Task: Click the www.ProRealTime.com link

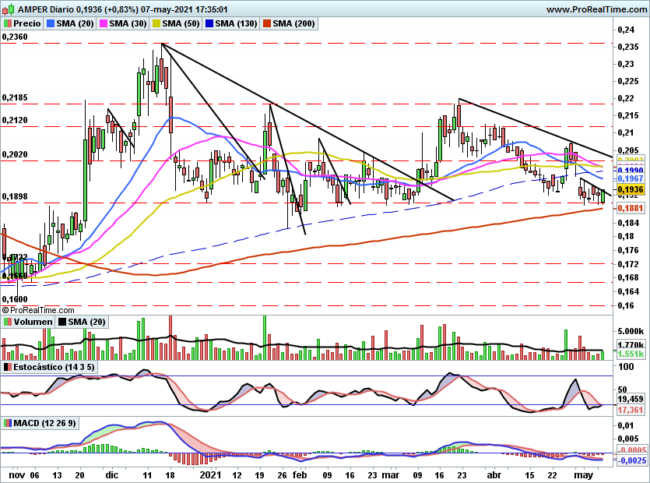Action: click(x=597, y=9)
